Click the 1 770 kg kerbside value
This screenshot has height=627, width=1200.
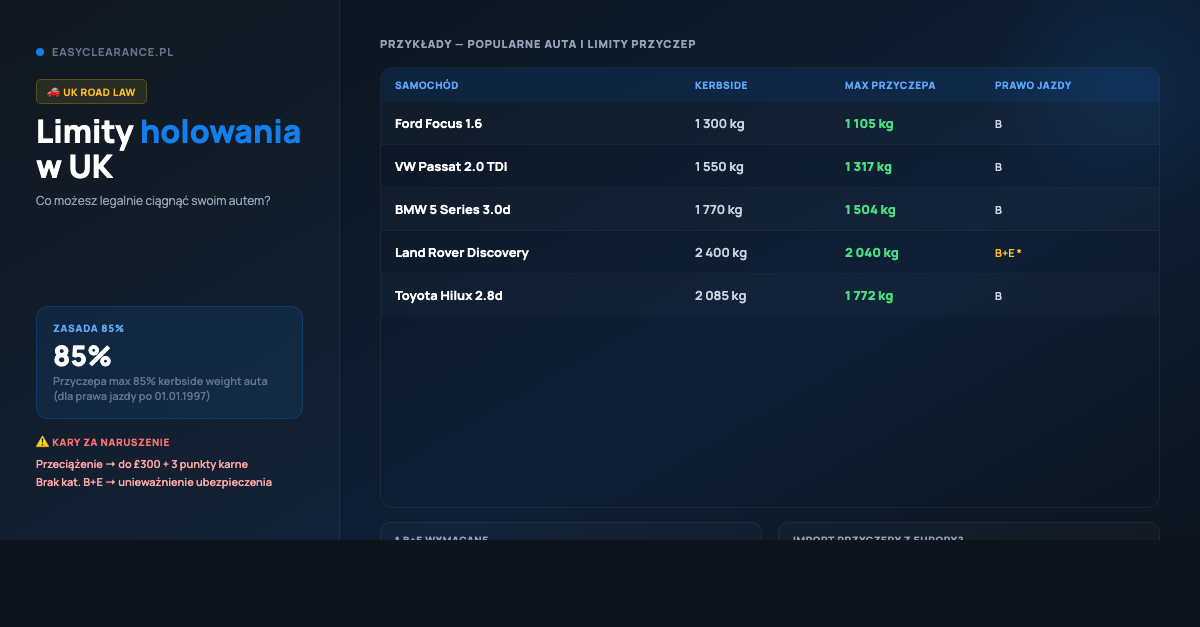coord(720,210)
